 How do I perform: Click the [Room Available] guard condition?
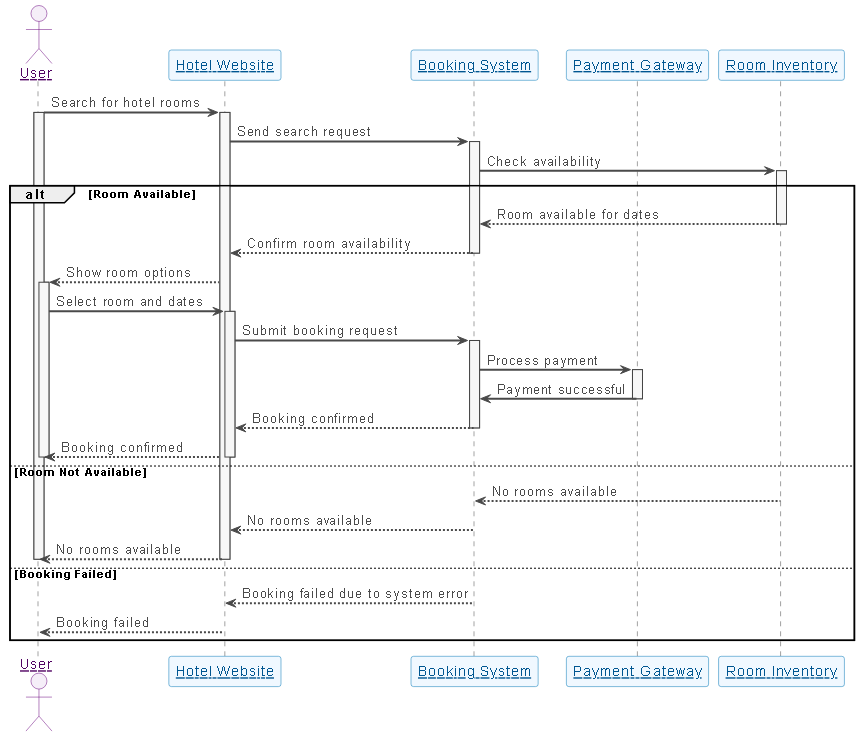click(x=142, y=194)
